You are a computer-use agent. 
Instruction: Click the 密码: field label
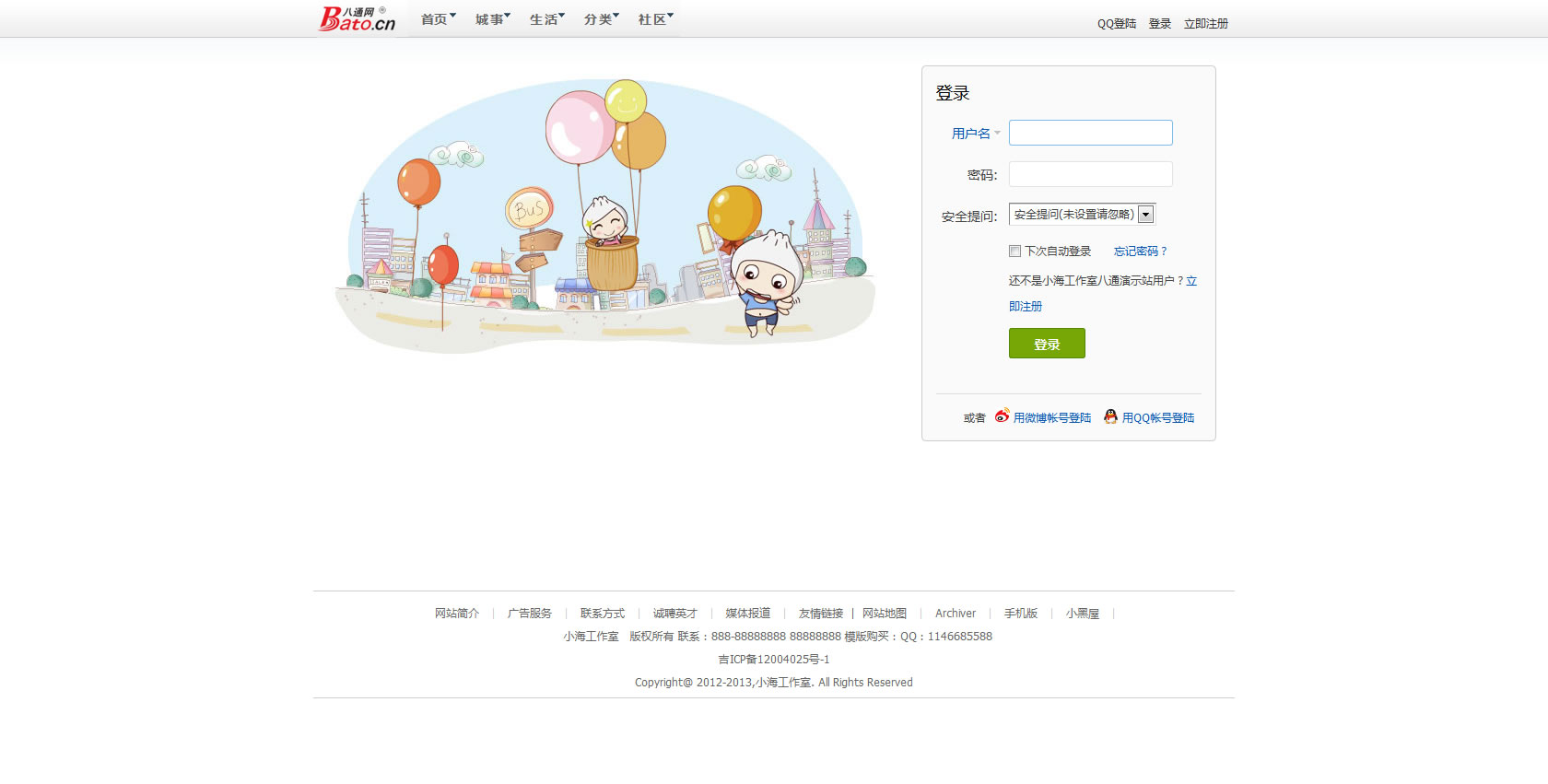[x=982, y=175]
